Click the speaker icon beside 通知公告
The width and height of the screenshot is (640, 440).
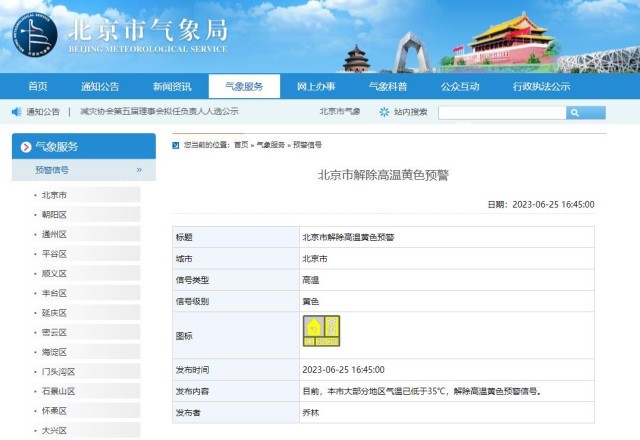[16, 112]
